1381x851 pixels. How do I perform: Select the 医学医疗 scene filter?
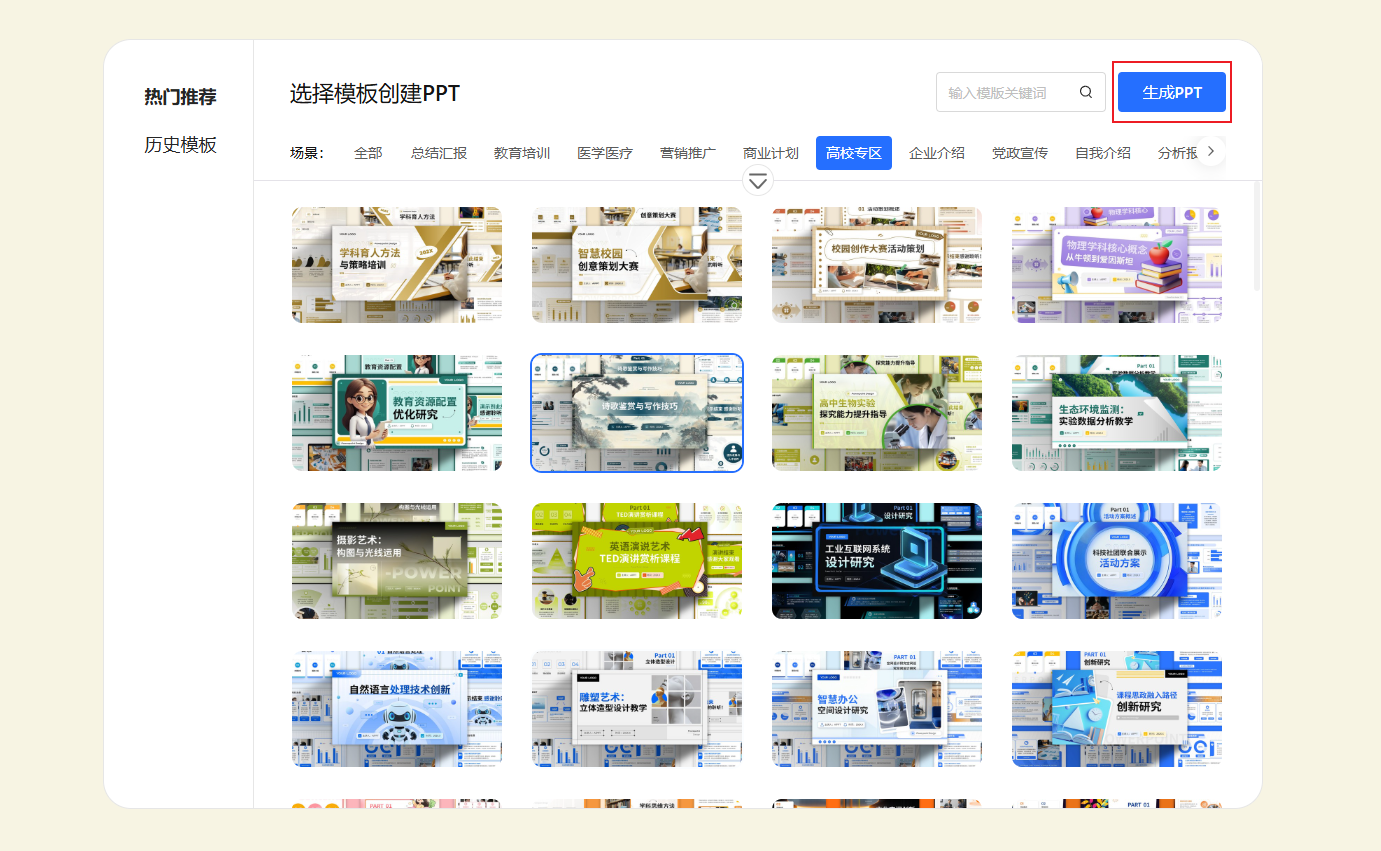[605, 153]
